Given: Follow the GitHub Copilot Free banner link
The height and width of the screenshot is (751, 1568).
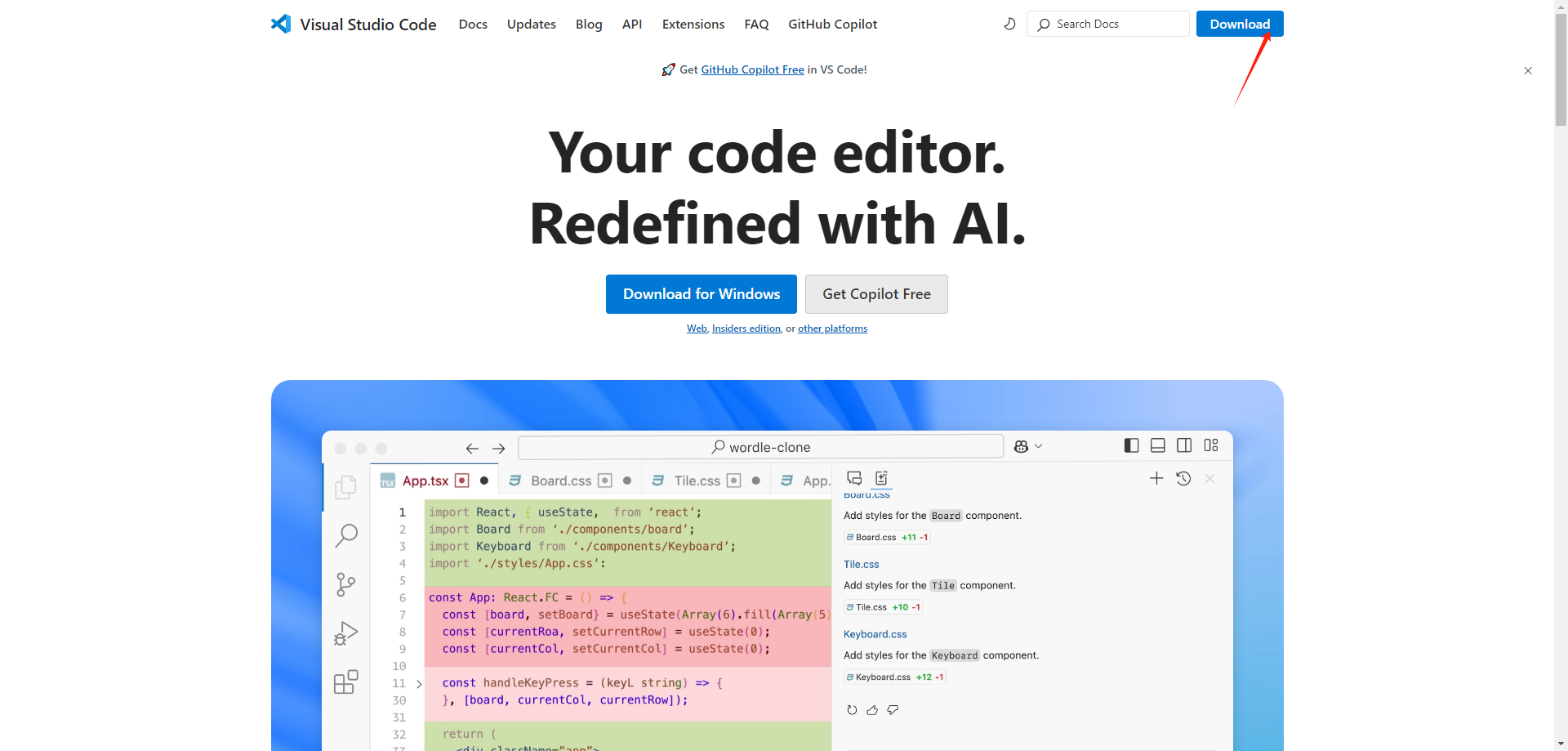Looking at the screenshot, I should (x=752, y=69).
